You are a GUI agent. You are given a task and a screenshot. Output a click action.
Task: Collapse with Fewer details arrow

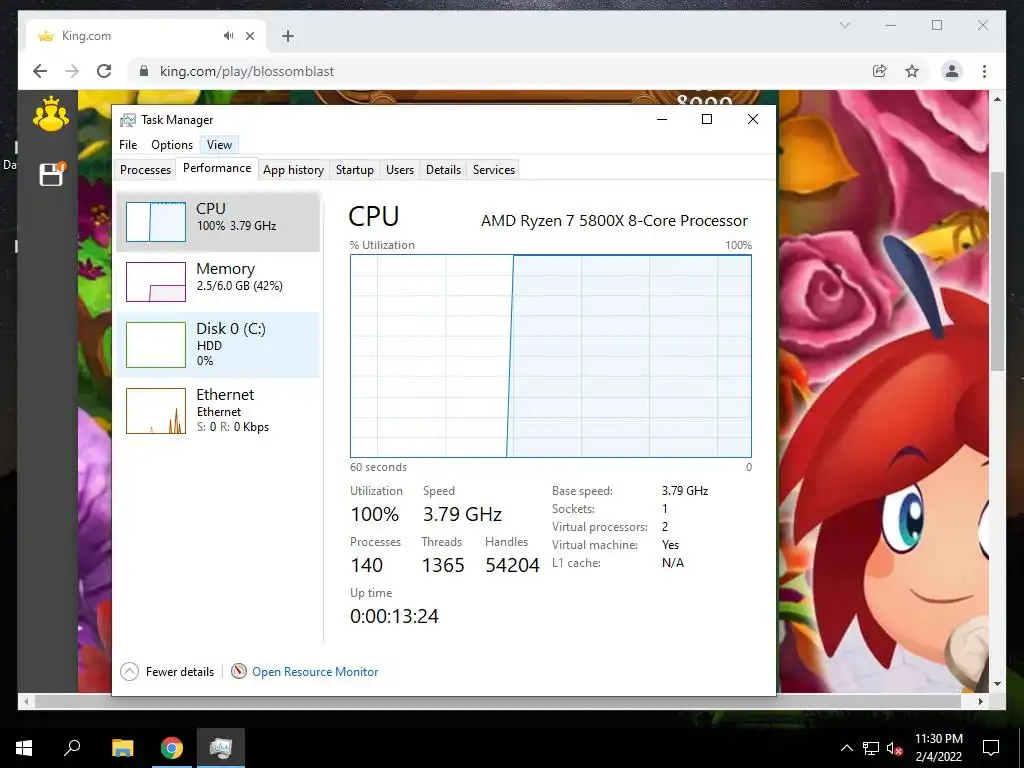(129, 671)
